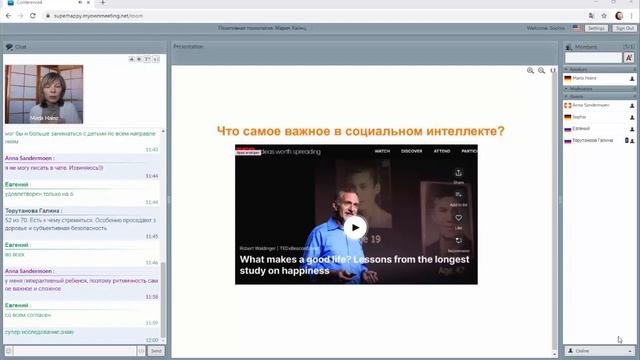Image resolution: width=640 pixels, height=360 pixels.
Task: Open the browser profile avatar
Action: (619, 16)
